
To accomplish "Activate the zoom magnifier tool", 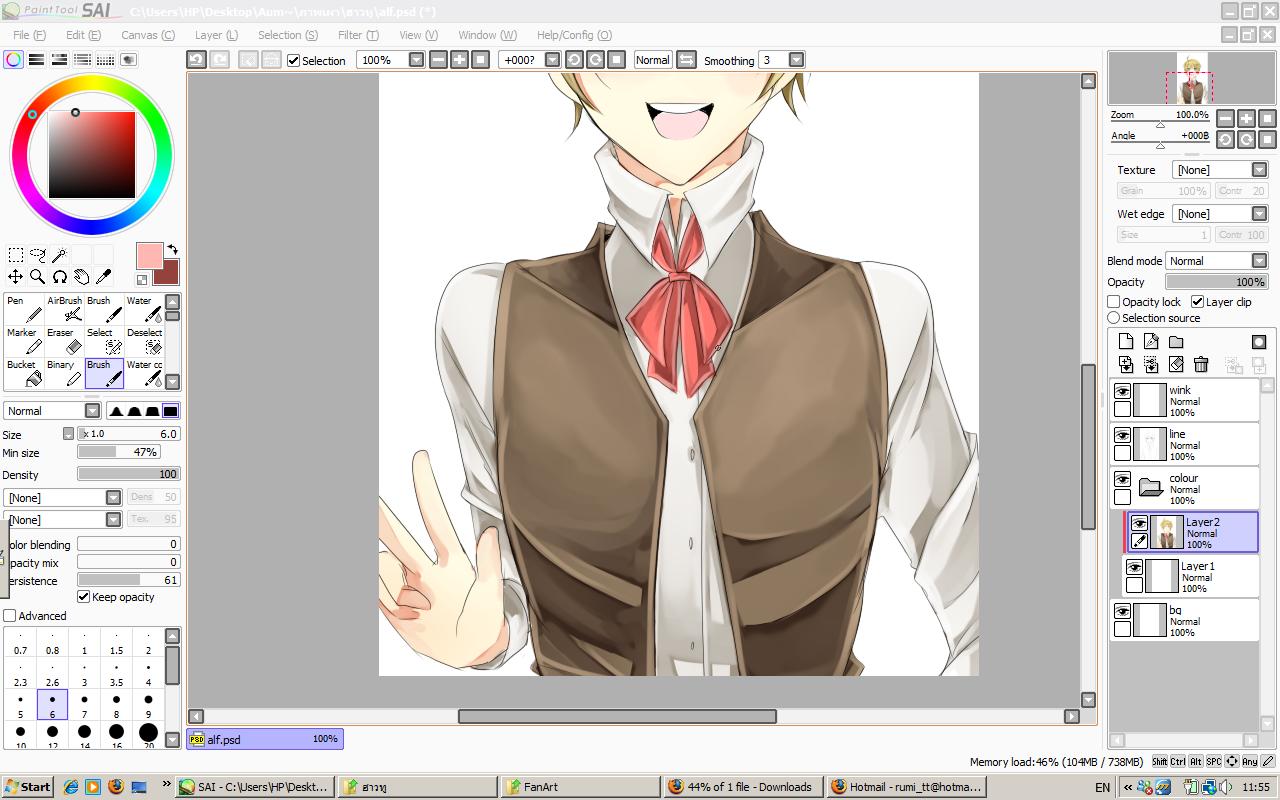I will 38,276.
